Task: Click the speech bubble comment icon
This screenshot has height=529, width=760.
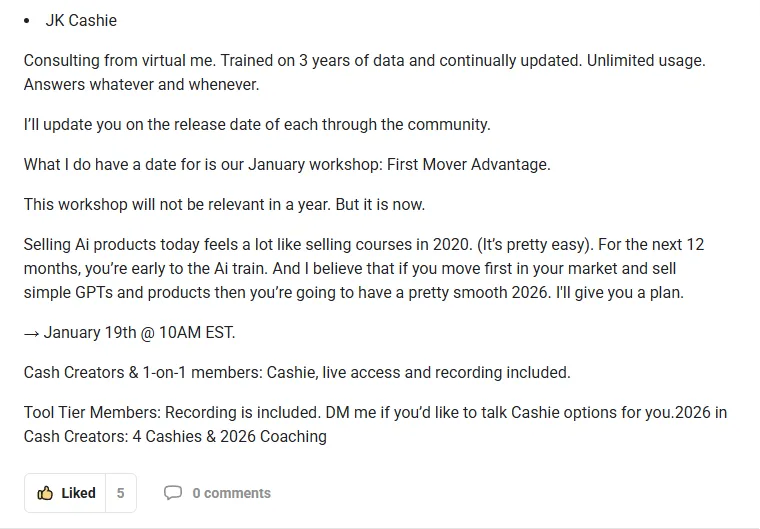Action: point(173,493)
